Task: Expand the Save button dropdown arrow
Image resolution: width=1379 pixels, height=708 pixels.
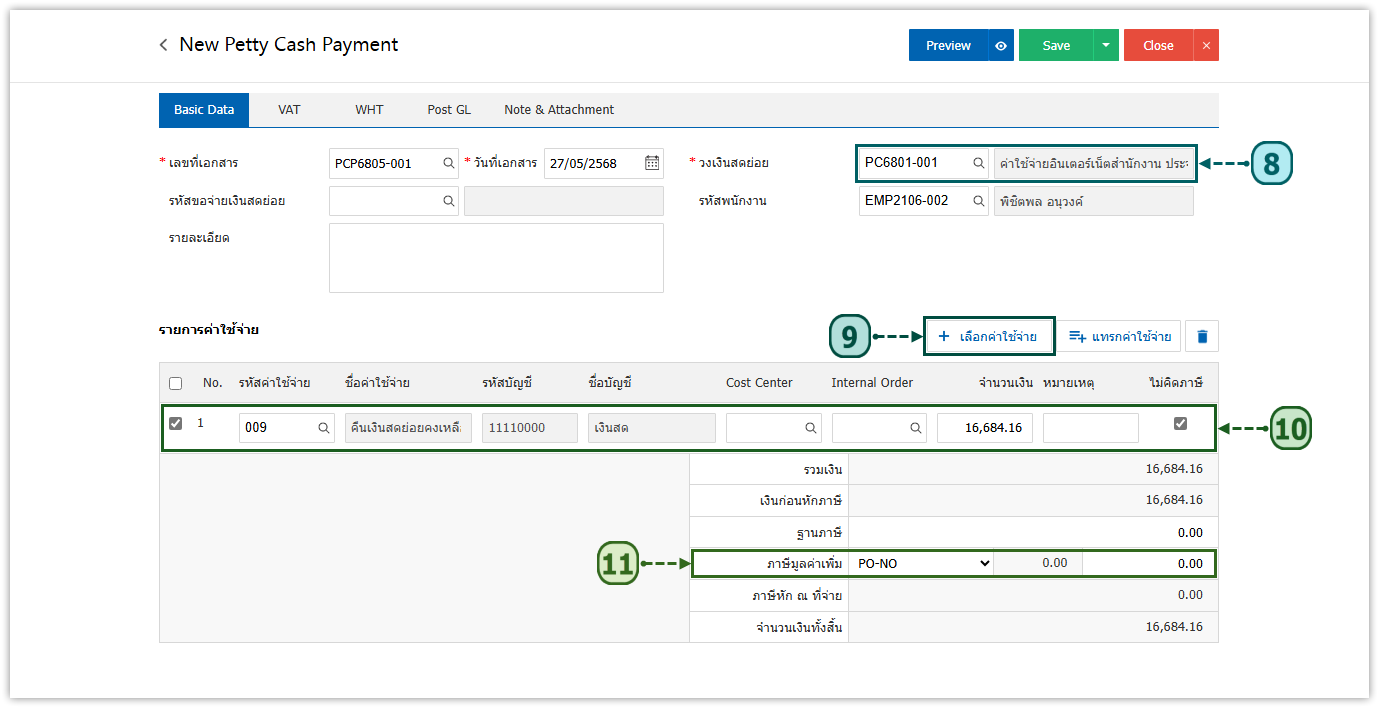Action: point(1105,45)
